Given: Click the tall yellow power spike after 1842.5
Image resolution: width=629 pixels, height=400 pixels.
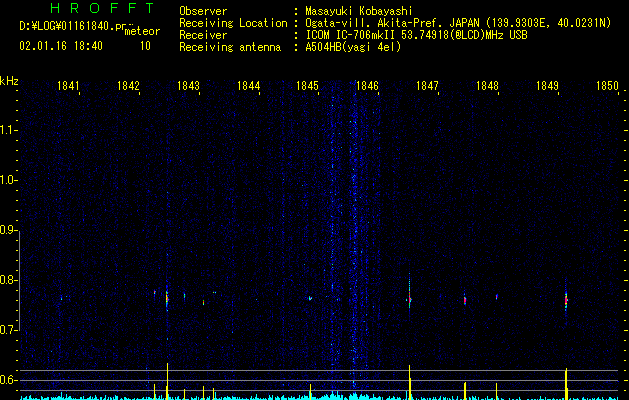Looking at the screenshot, I should tap(167, 381).
